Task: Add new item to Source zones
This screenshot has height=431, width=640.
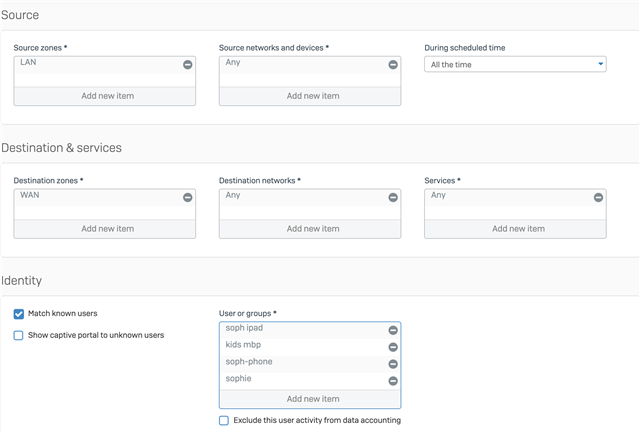Action: 107,96
